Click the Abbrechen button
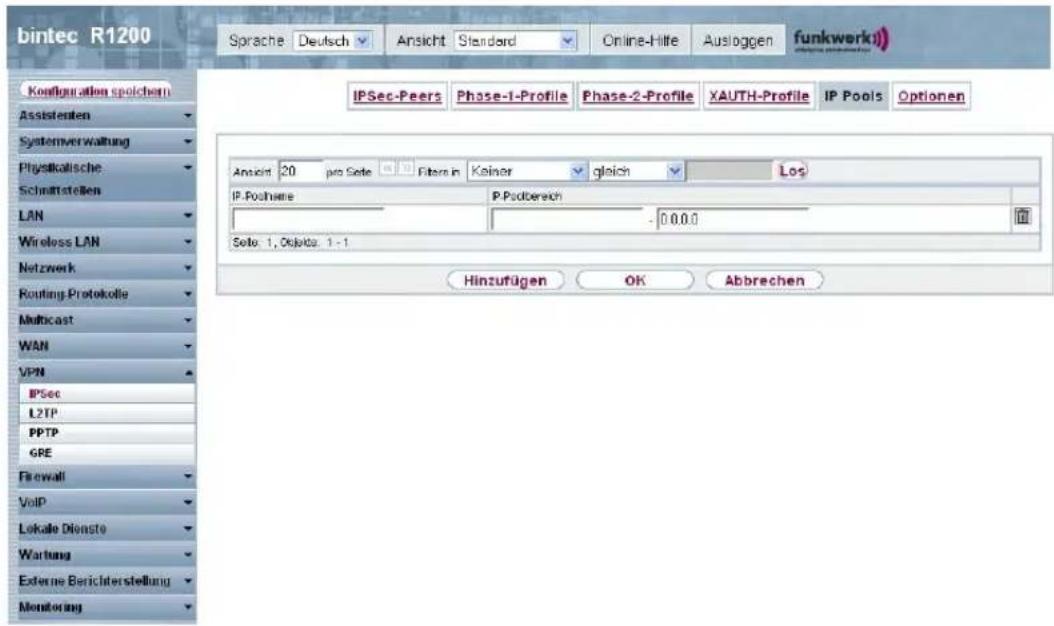Screen dimensions: 1054x626 point(764,280)
